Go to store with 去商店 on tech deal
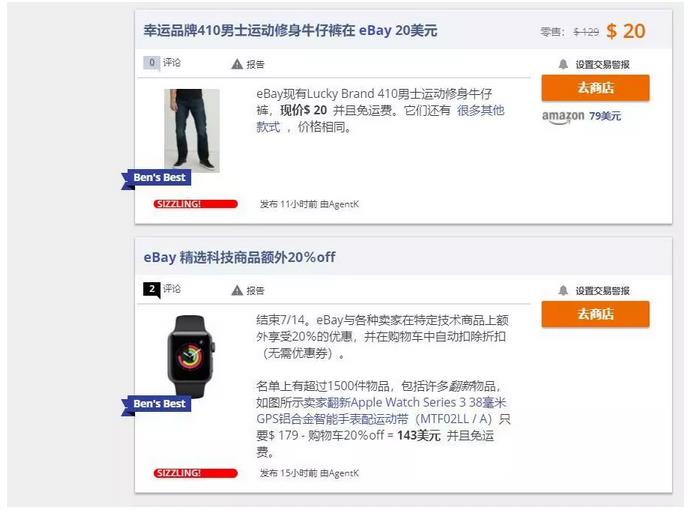The width and height of the screenshot is (691, 513). click(x=595, y=314)
